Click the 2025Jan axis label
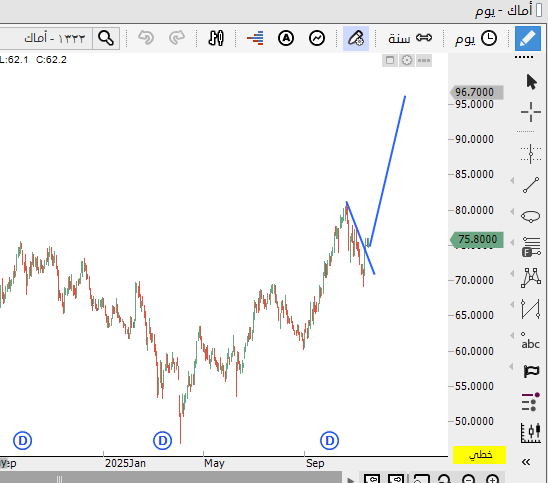Viewport: 548px width, 483px height. 125,463
